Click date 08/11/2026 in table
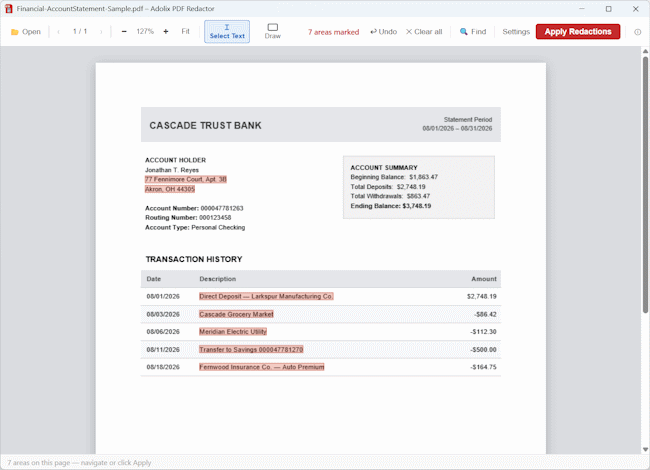Image resolution: width=650 pixels, height=470 pixels. (163, 349)
